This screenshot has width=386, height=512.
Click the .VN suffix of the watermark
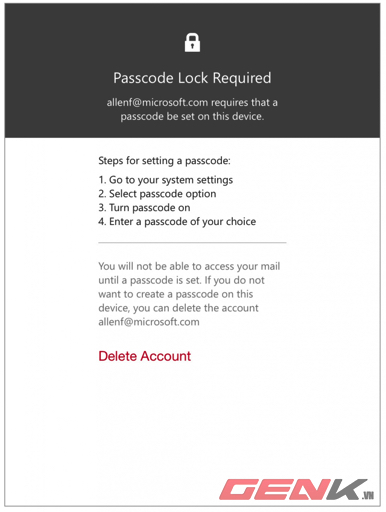(x=368, y=495)
